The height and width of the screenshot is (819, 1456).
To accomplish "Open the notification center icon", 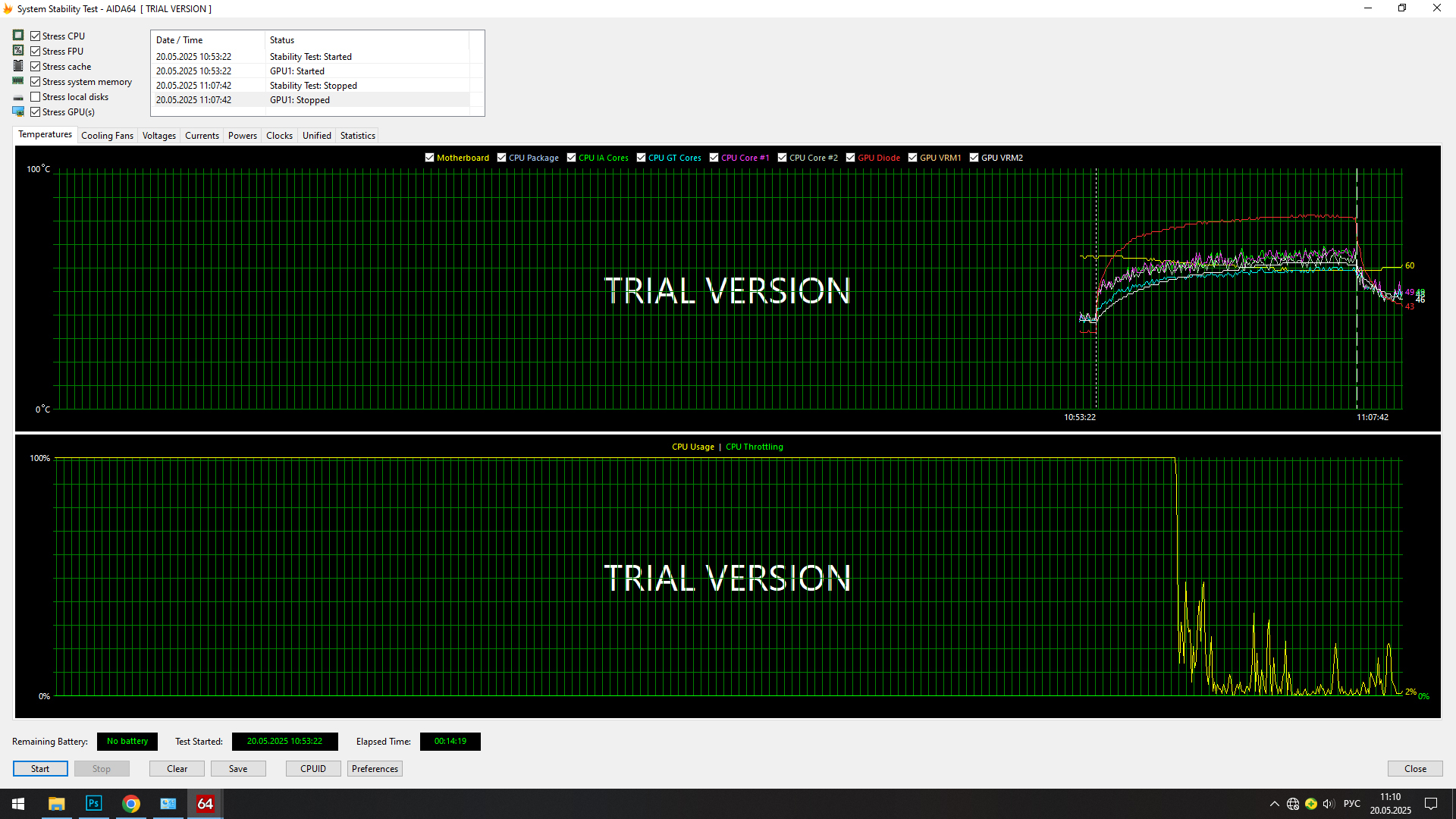I will click(x=1431, y=804).
